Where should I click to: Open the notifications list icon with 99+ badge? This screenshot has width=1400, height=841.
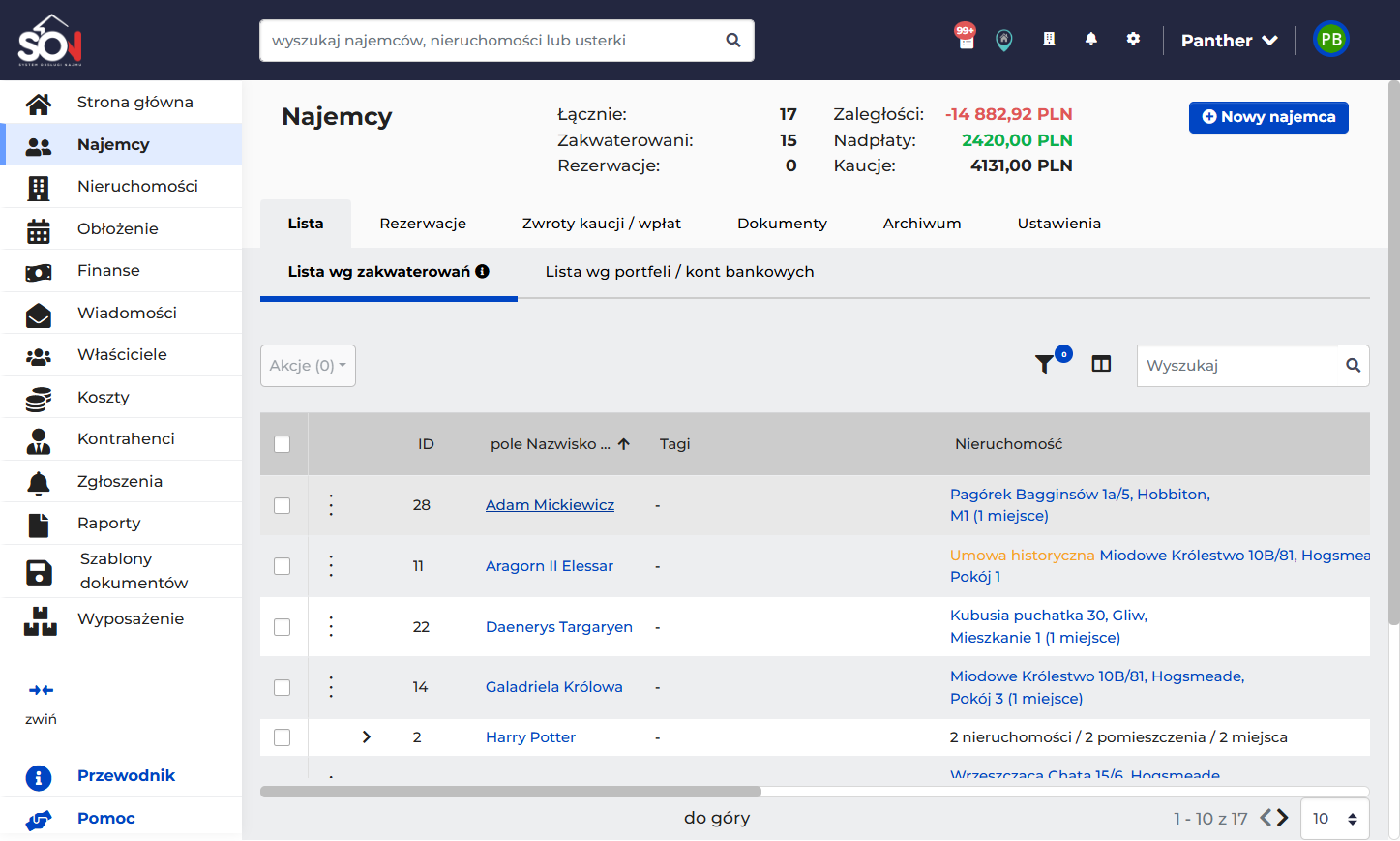[x=966, y=37]
